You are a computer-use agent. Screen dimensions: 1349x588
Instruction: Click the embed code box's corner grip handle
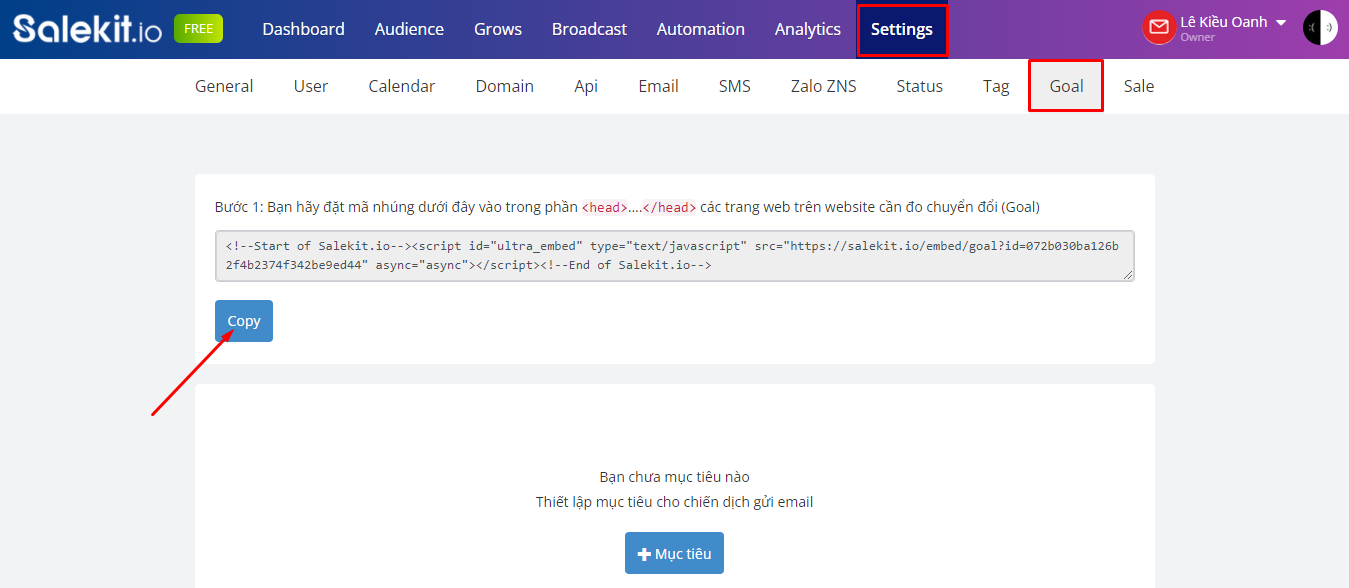point(1128,274)
